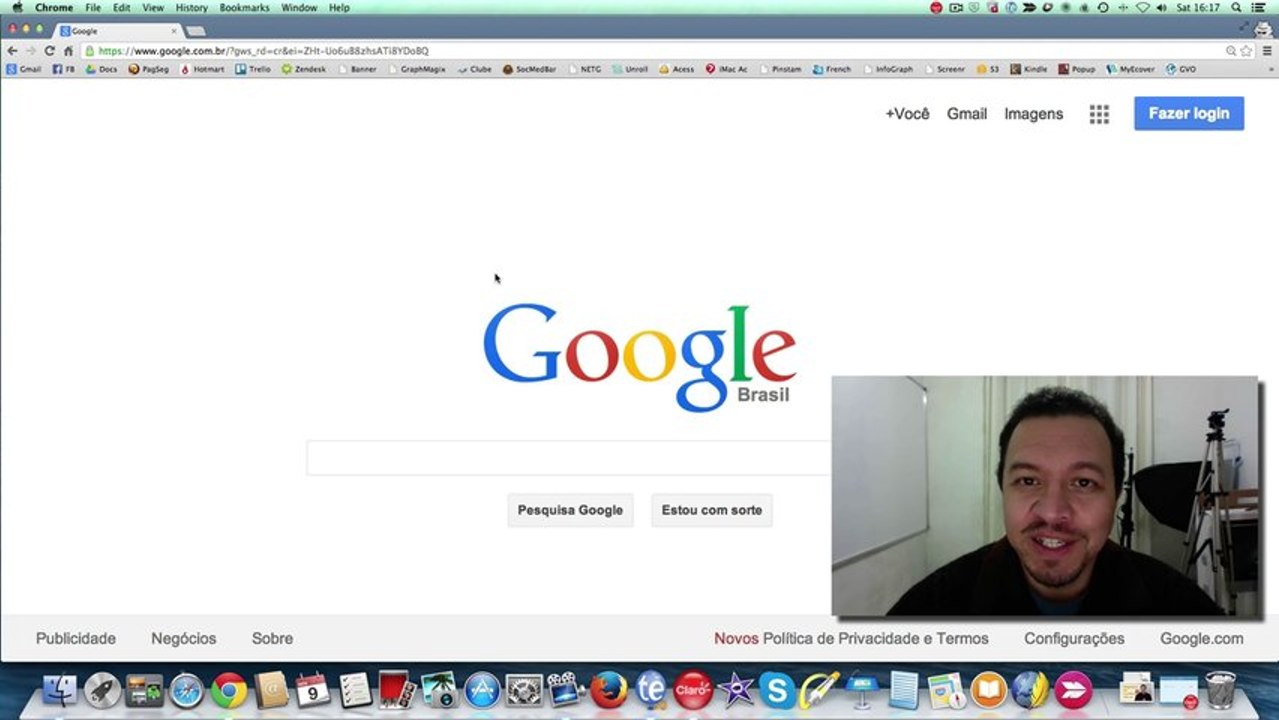Open the Trello bookmark
The height and width of the screenshot is (720, 1279).
(253, 69)
